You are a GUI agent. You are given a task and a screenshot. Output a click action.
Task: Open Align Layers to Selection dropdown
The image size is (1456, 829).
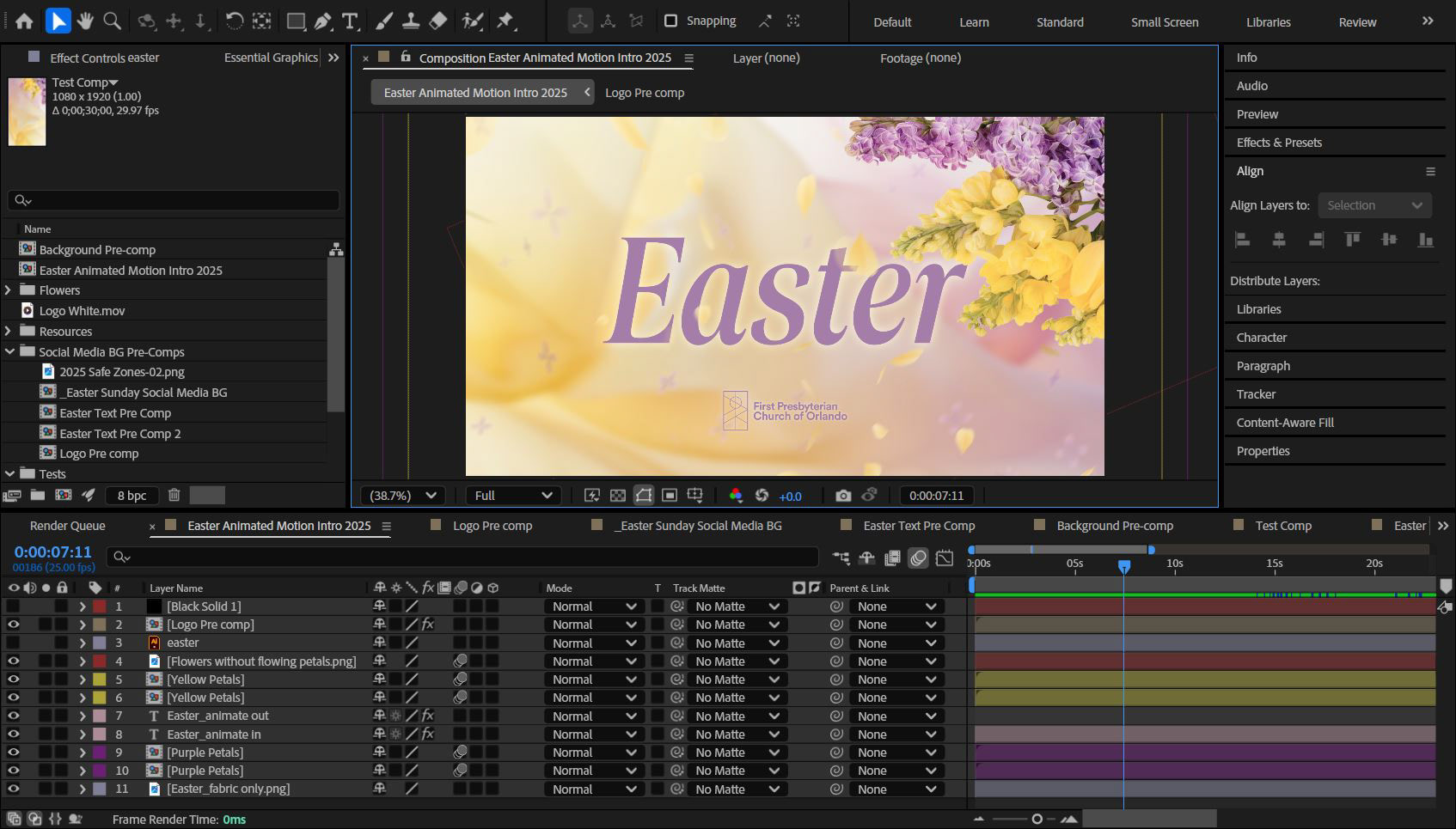tap(1373, 205)
